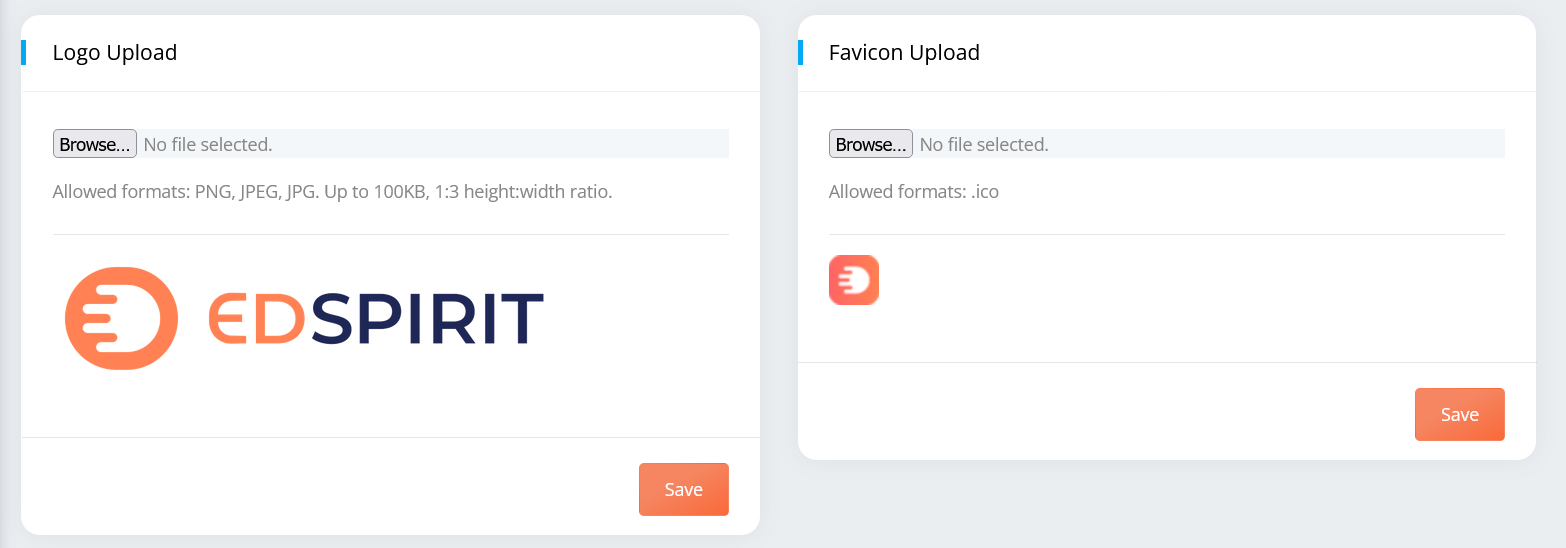Click Browse button in Logo Upload
The image size is (1566, 548).
(94, 144)
